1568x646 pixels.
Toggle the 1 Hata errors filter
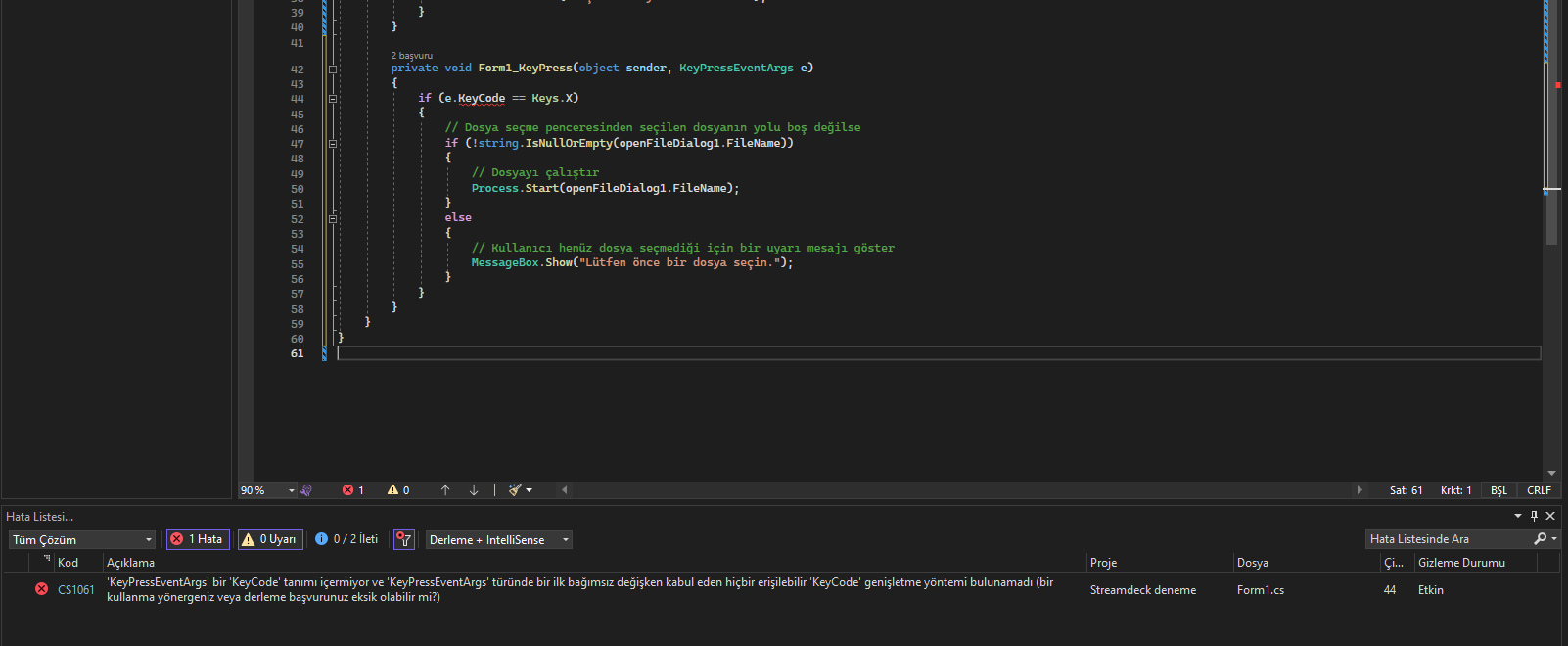(198, 539)
